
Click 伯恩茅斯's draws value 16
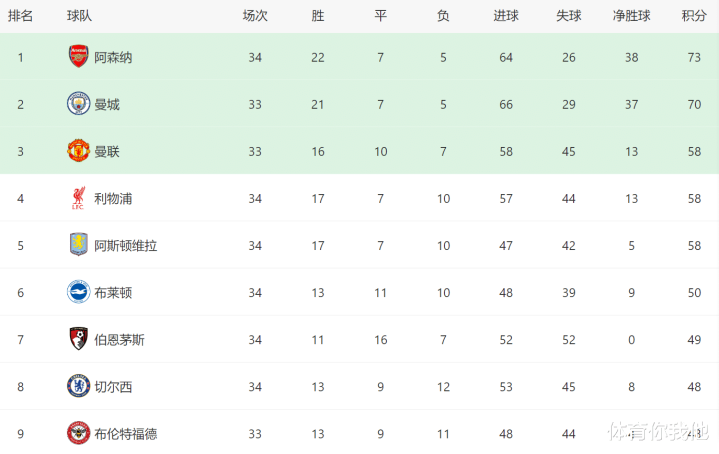380,339
